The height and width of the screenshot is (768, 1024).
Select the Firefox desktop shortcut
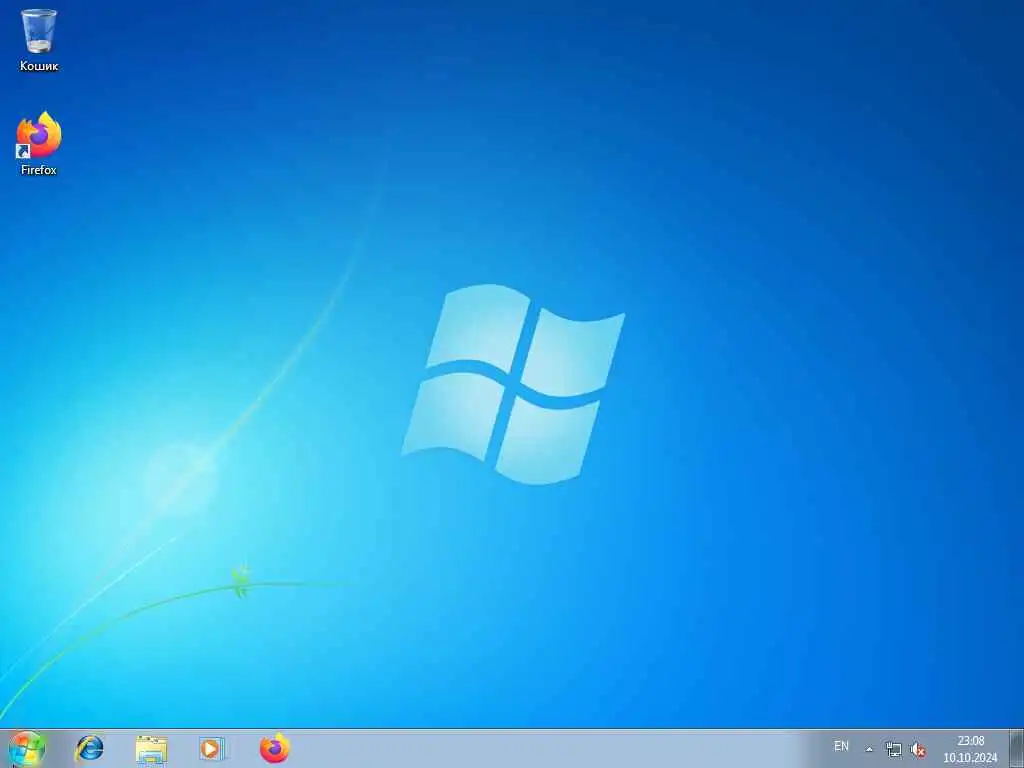tap(39, 144)
